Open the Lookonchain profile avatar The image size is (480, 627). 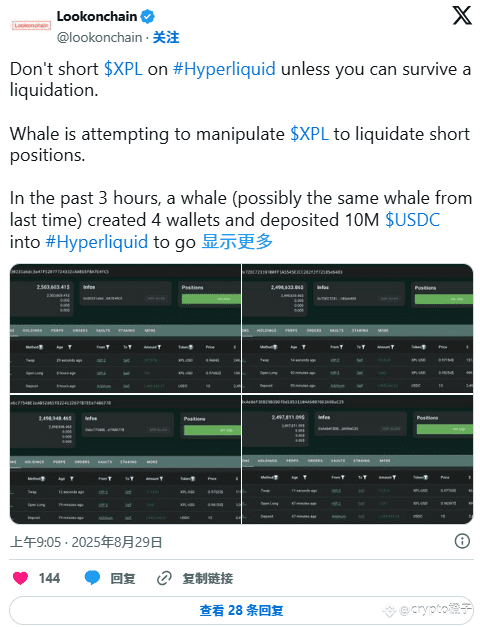tap(31, 26)
